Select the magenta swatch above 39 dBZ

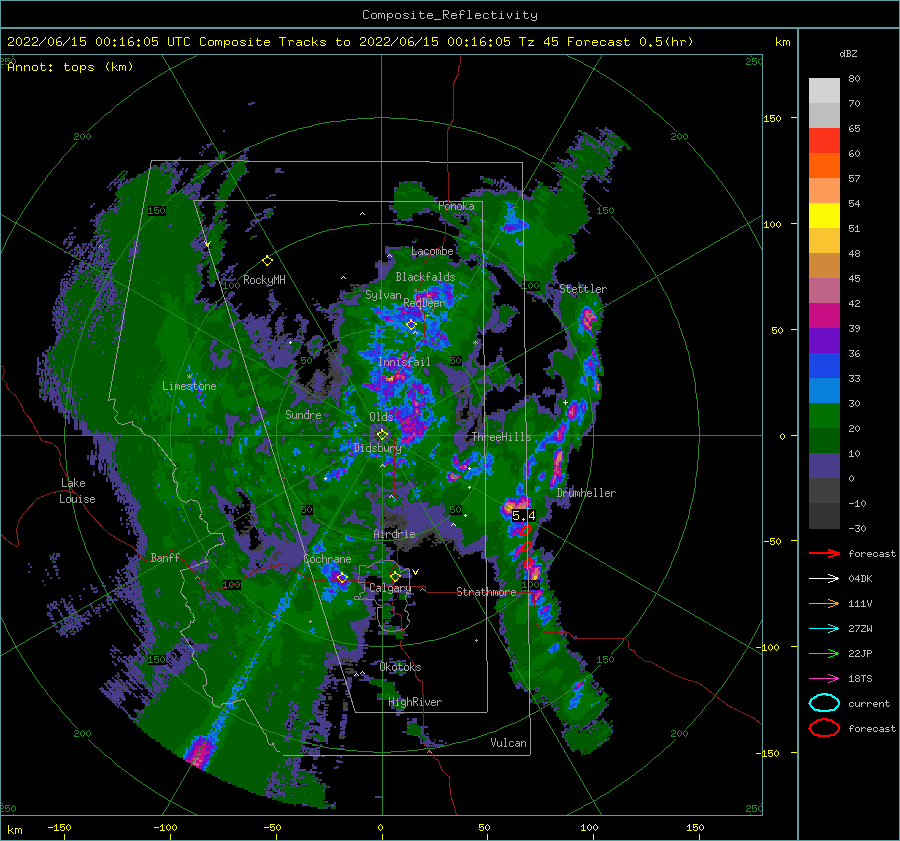click(824, 316)
